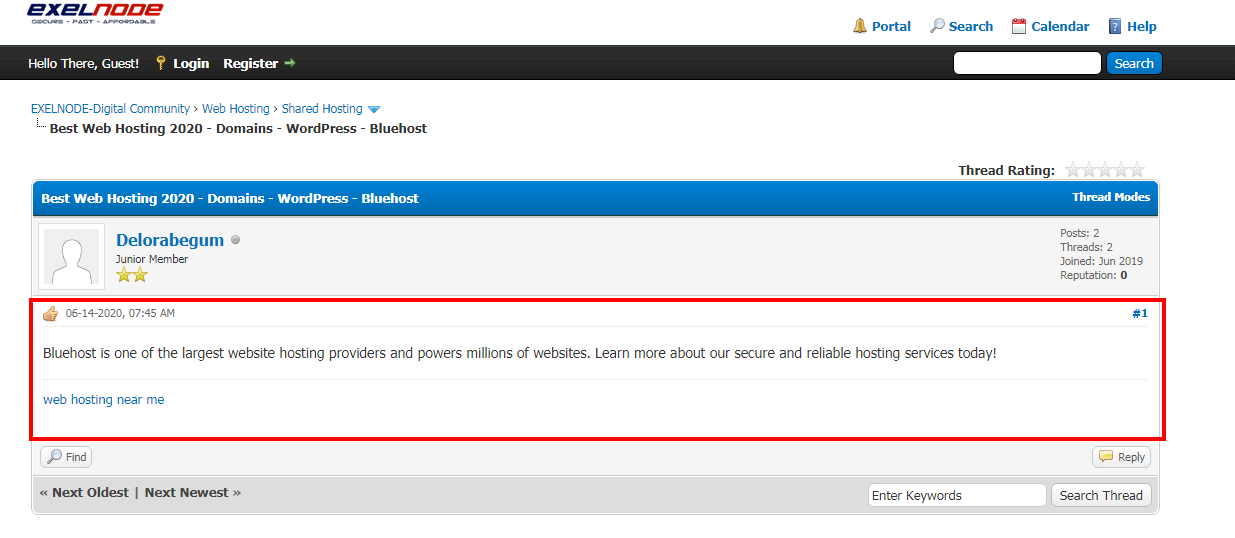Expand the breadcrumb dropdown arrow

374,109
